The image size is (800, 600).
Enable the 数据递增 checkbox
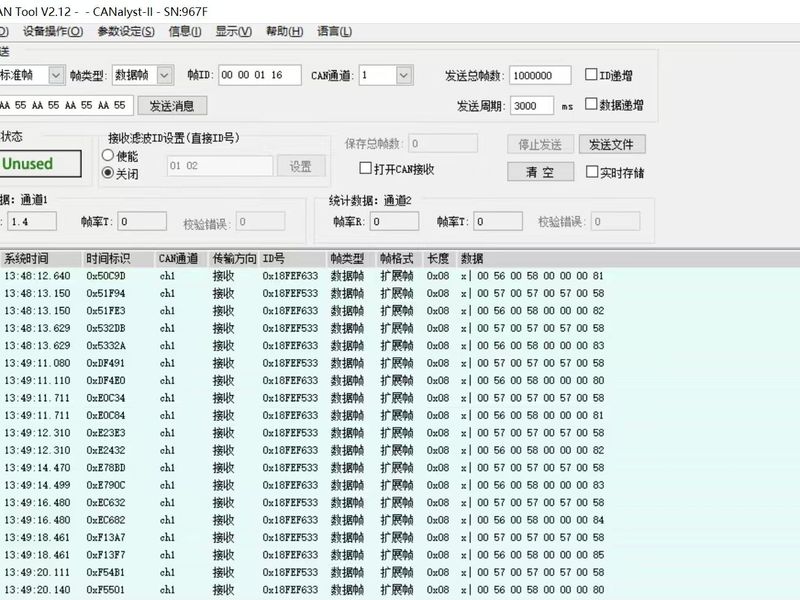[591, 104]
